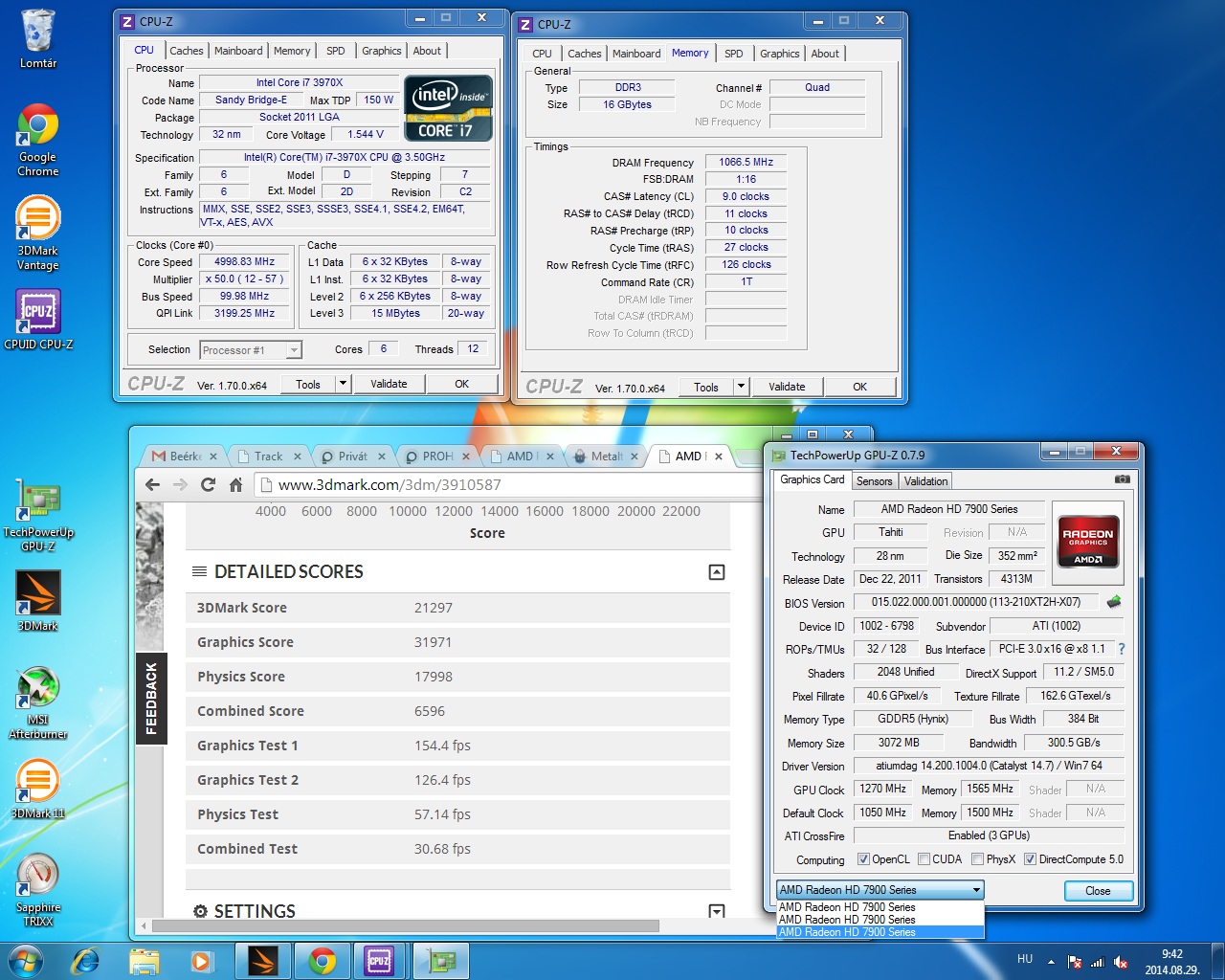Click the Close button in GPU-Z

[1098, 891]
